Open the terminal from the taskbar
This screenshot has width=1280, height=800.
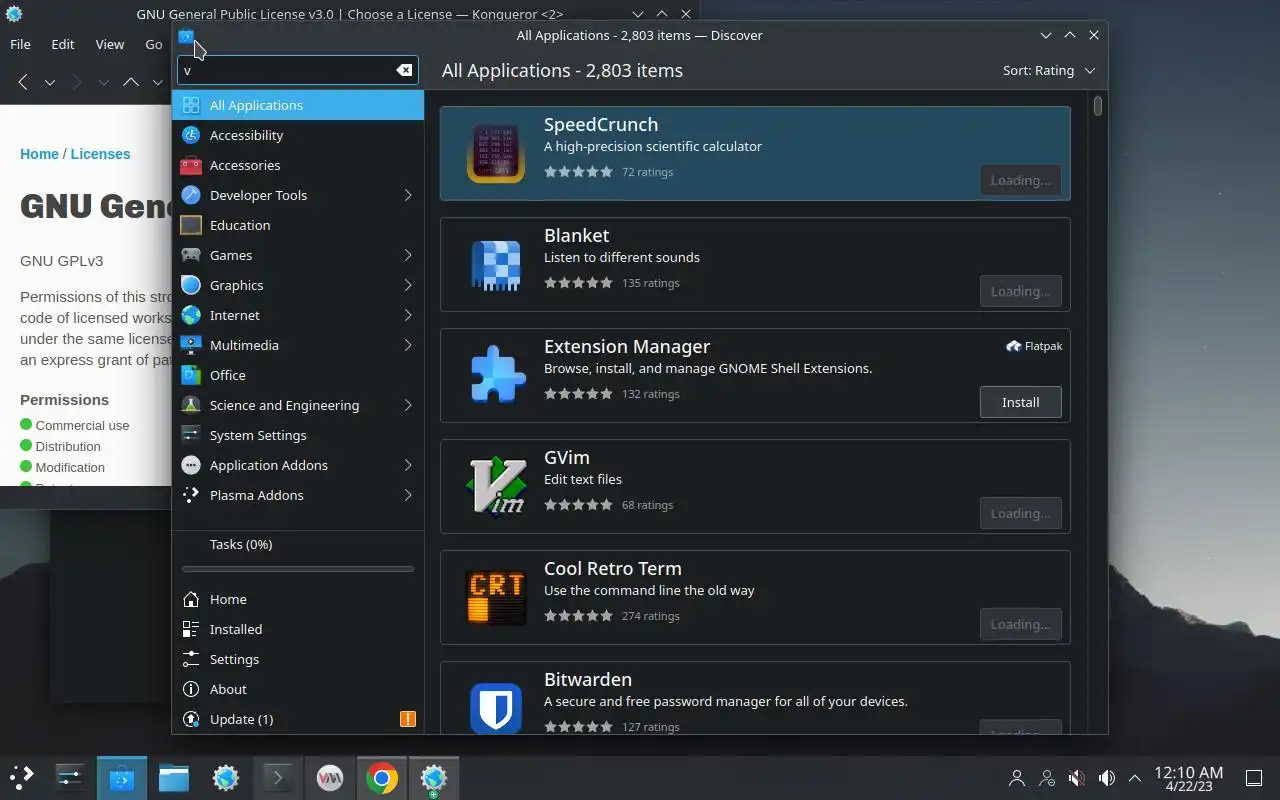click(x=277, y=777)
